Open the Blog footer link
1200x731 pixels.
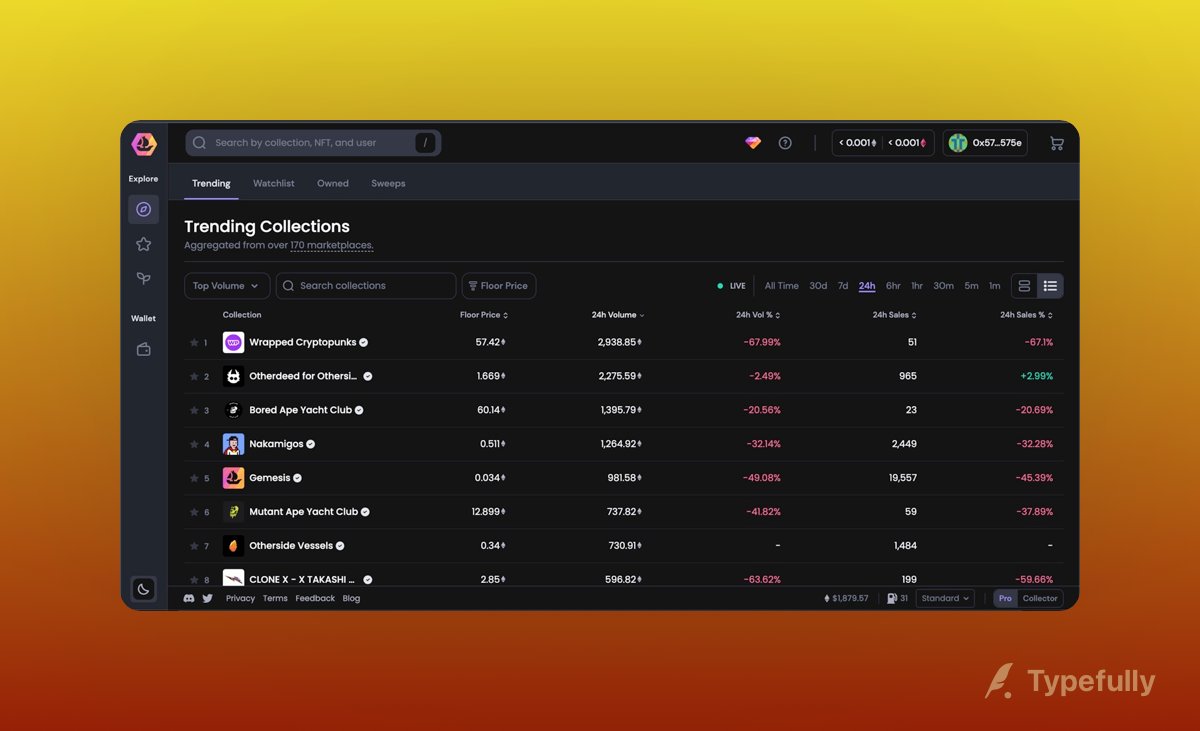pyautogui.click(x=351, y=598)
